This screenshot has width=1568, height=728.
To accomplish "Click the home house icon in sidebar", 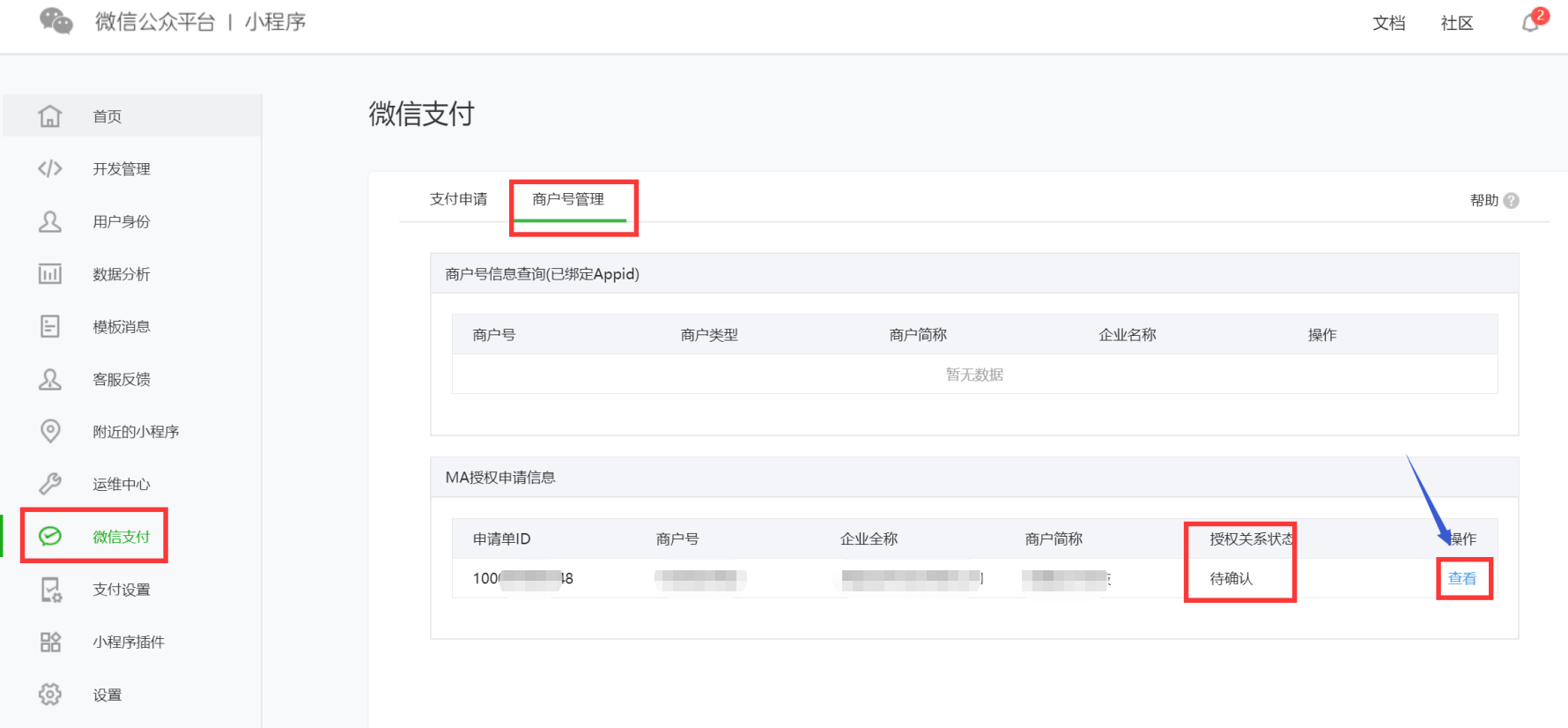I will point(50,115).
